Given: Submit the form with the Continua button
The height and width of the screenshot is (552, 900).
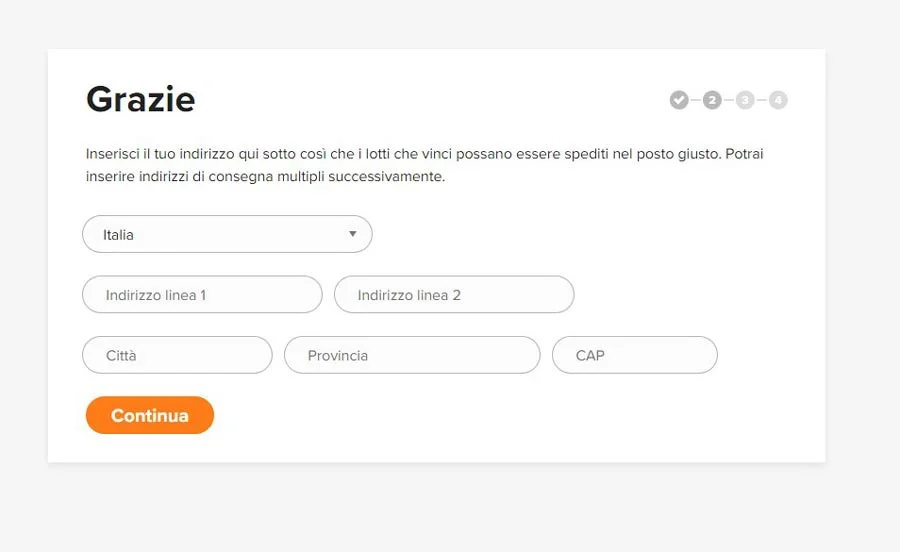Looking at the screenshot, I should [150, 415].
